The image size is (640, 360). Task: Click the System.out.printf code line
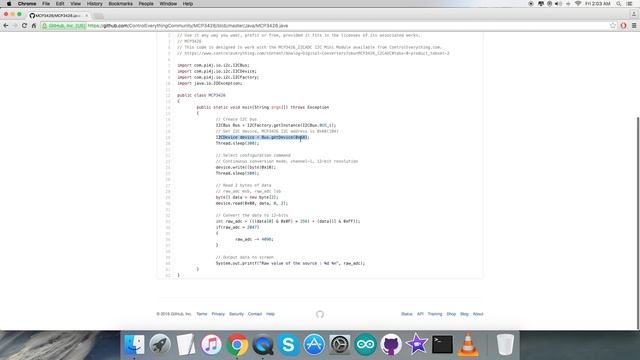(290, 263)
